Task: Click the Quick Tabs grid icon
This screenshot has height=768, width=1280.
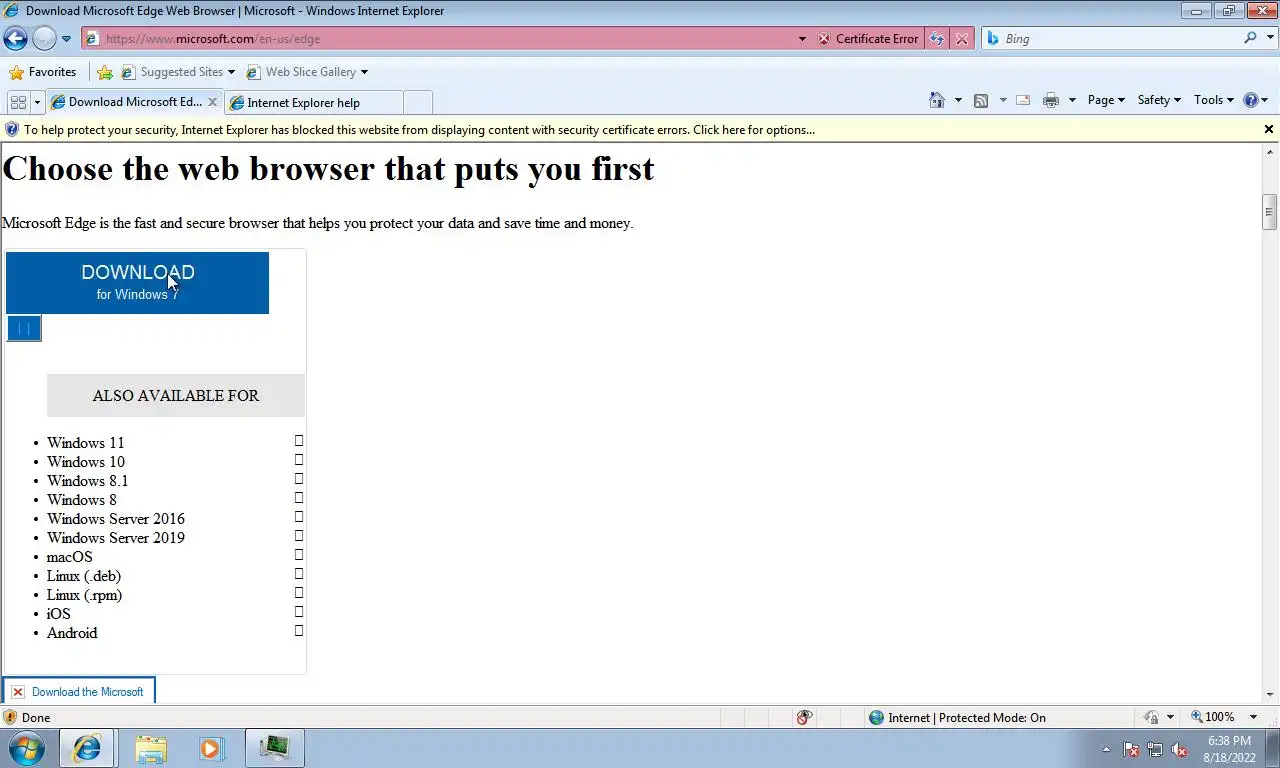Action: tap(18, 102)
